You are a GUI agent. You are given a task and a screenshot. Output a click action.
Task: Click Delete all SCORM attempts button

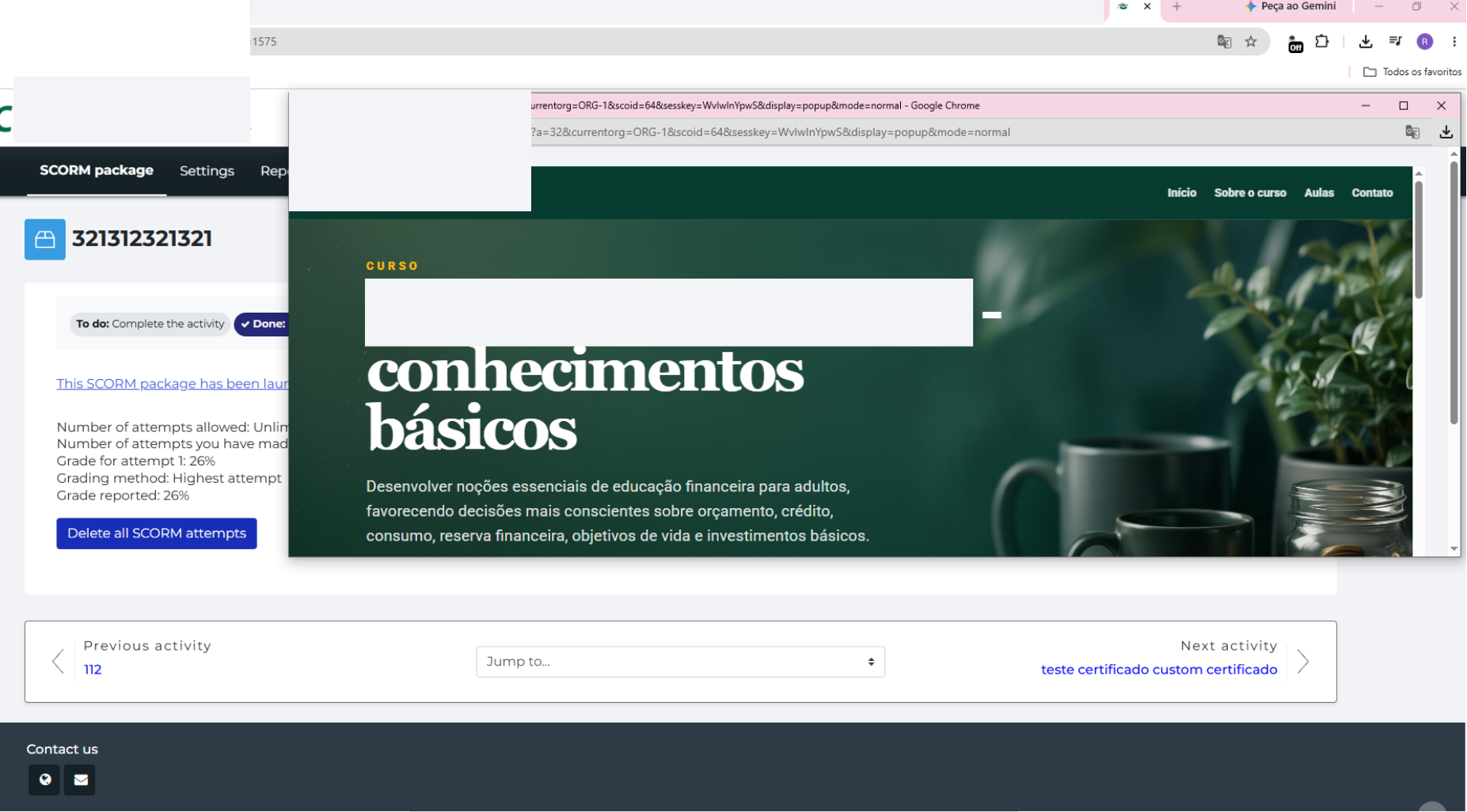(157, 533)
